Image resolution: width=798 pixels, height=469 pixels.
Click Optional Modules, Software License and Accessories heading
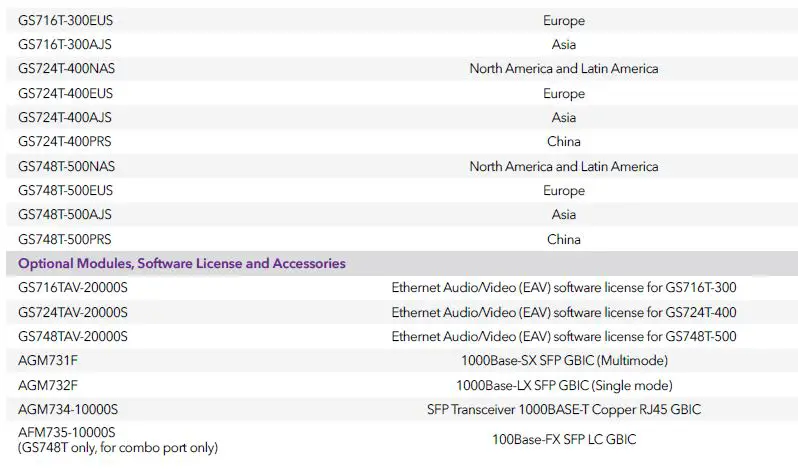(182, 263)
